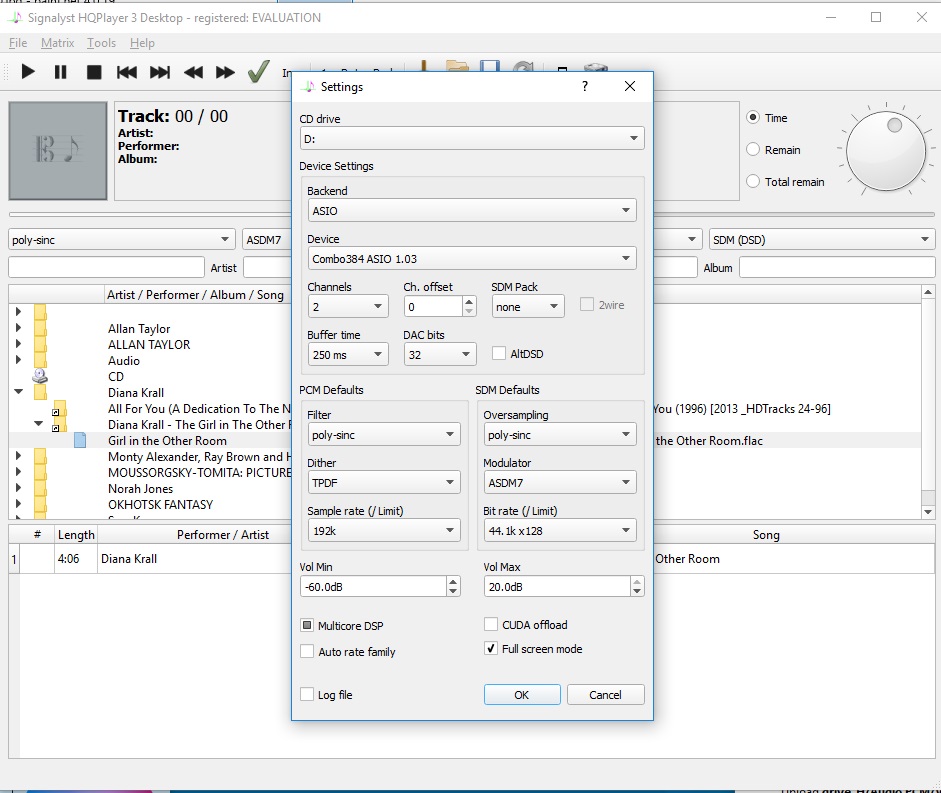Cancel the Settings dialog
This screenshot has height=793, width=941.
[x=605, y=695]
